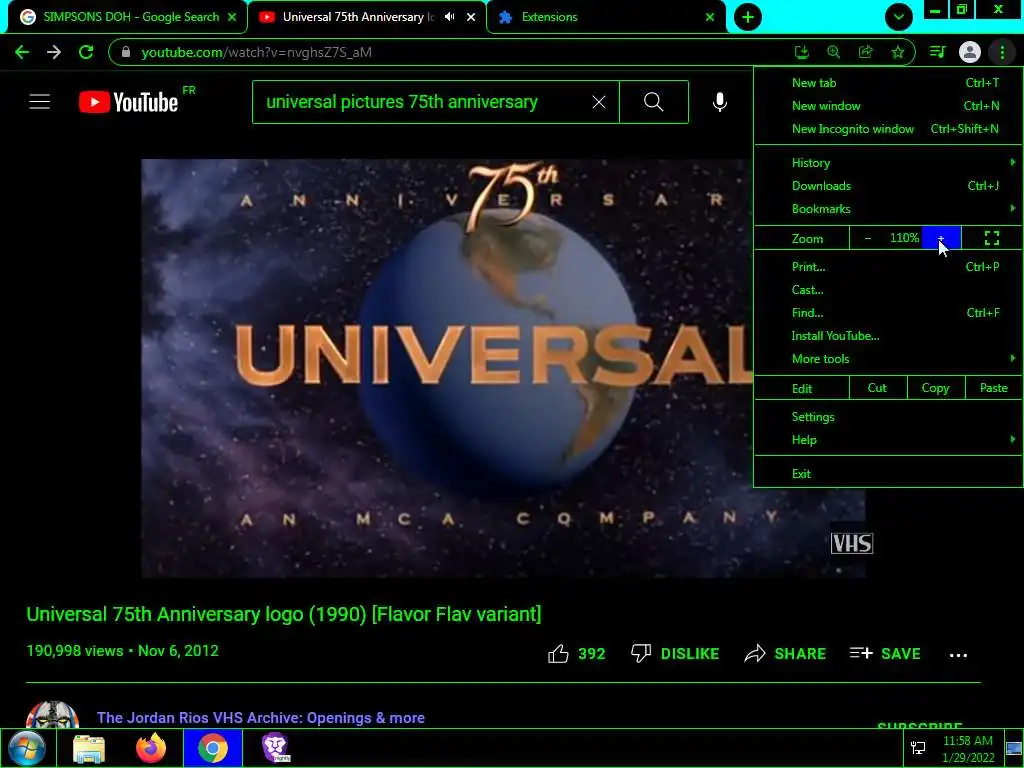Go back with the browser back arrow

point(22,52)
